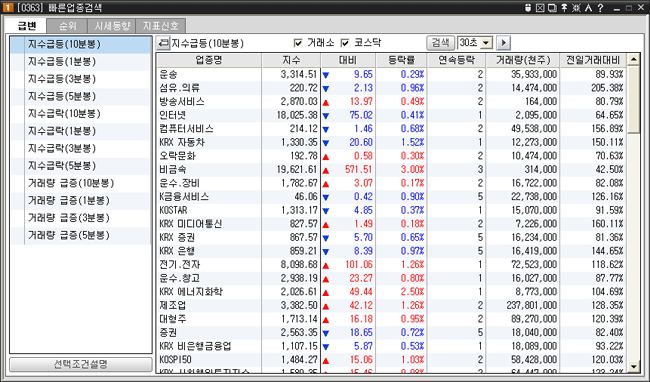The image size is (650, 382).
Task: Click the letter A font icon
Action: (x=589, y=8)
